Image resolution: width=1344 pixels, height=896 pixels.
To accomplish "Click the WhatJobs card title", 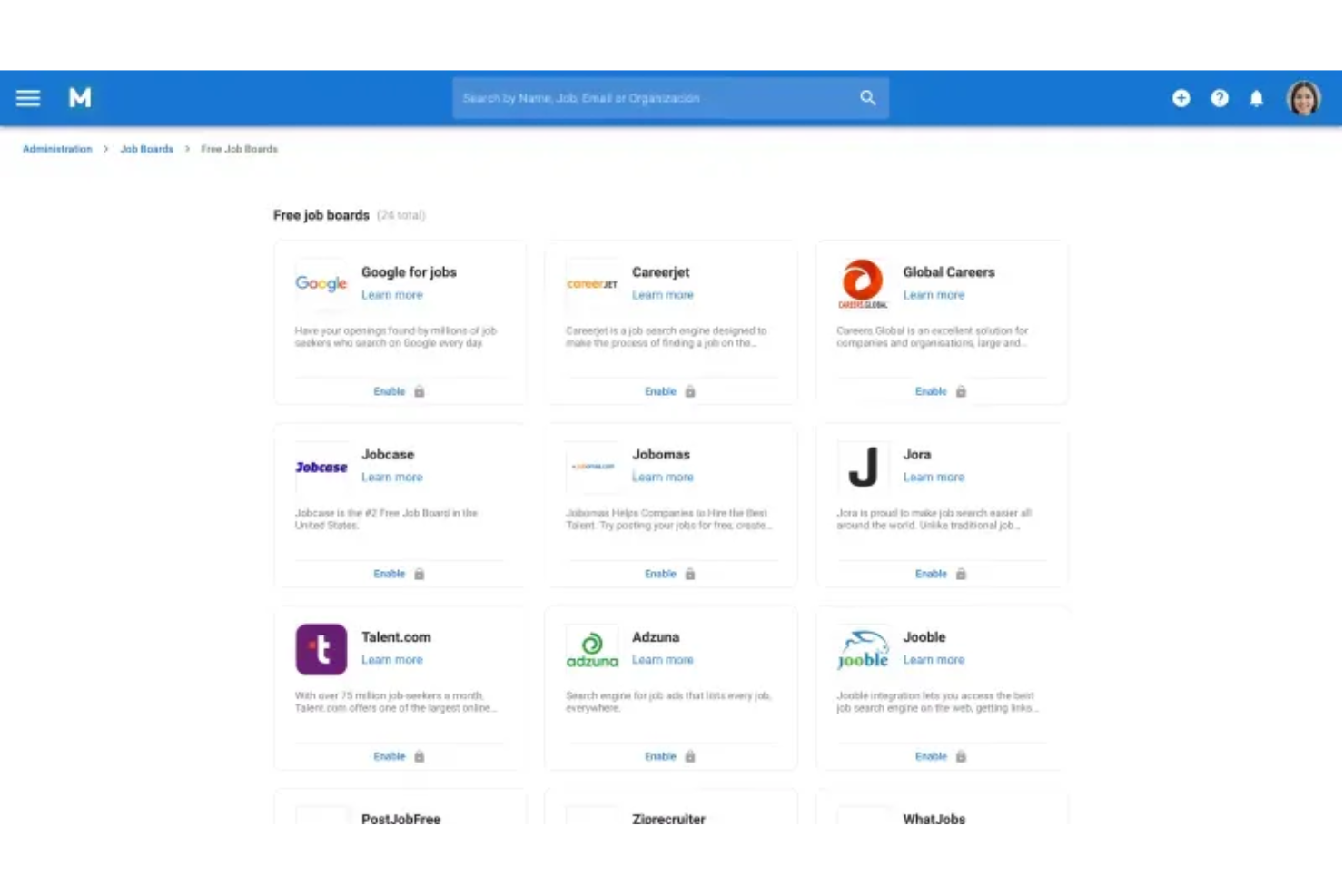I will click(934, 819).
